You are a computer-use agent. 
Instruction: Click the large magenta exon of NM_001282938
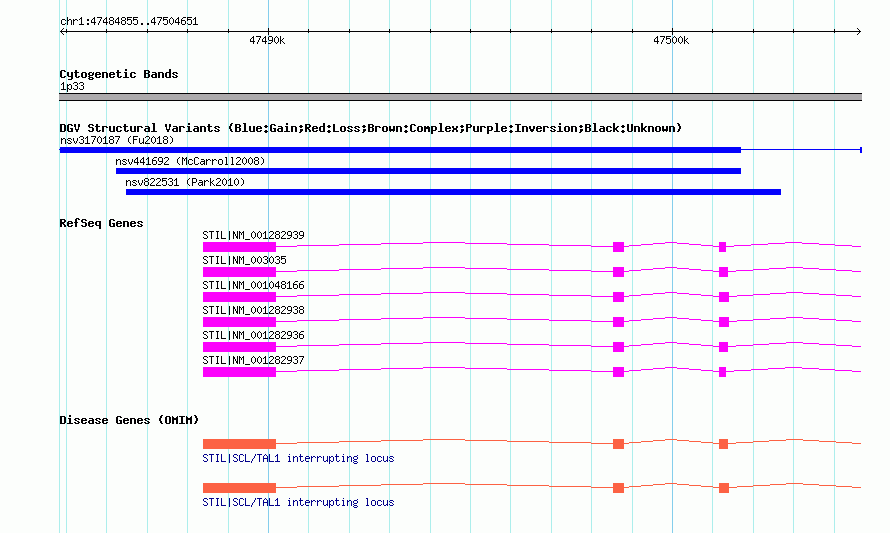click(x=240, y=322)
